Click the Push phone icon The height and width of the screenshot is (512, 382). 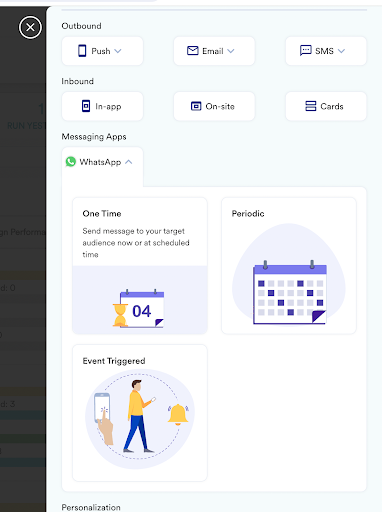pos(82,51)
